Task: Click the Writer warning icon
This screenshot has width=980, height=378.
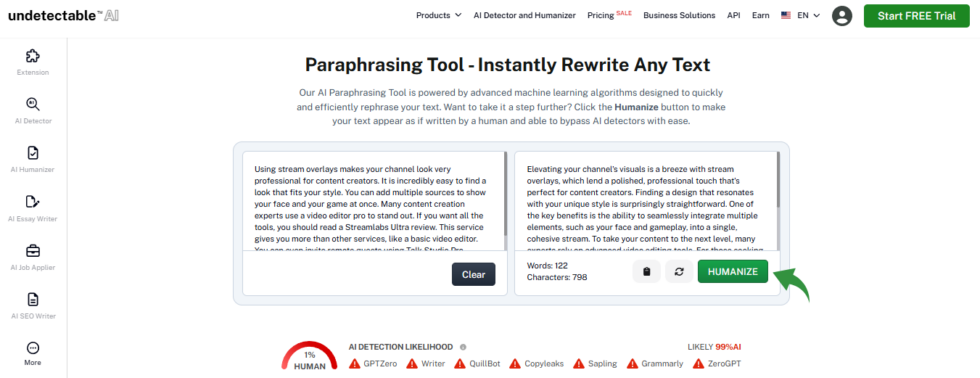Action: click(412, 364)
